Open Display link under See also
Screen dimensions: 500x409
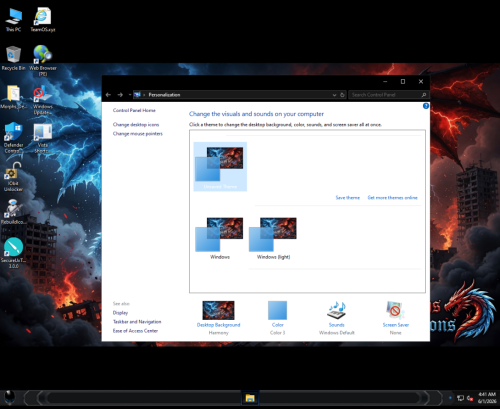[x=120, y=313]
